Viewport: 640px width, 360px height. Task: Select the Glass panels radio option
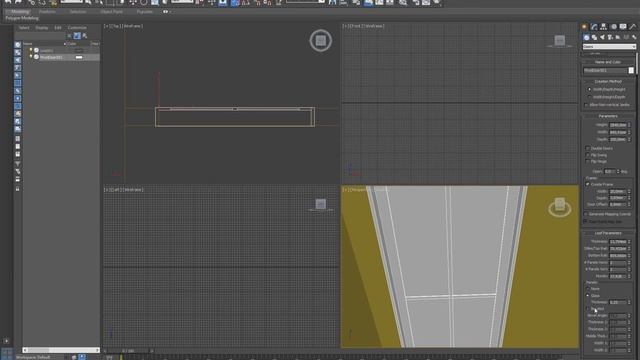coord(588,296)
